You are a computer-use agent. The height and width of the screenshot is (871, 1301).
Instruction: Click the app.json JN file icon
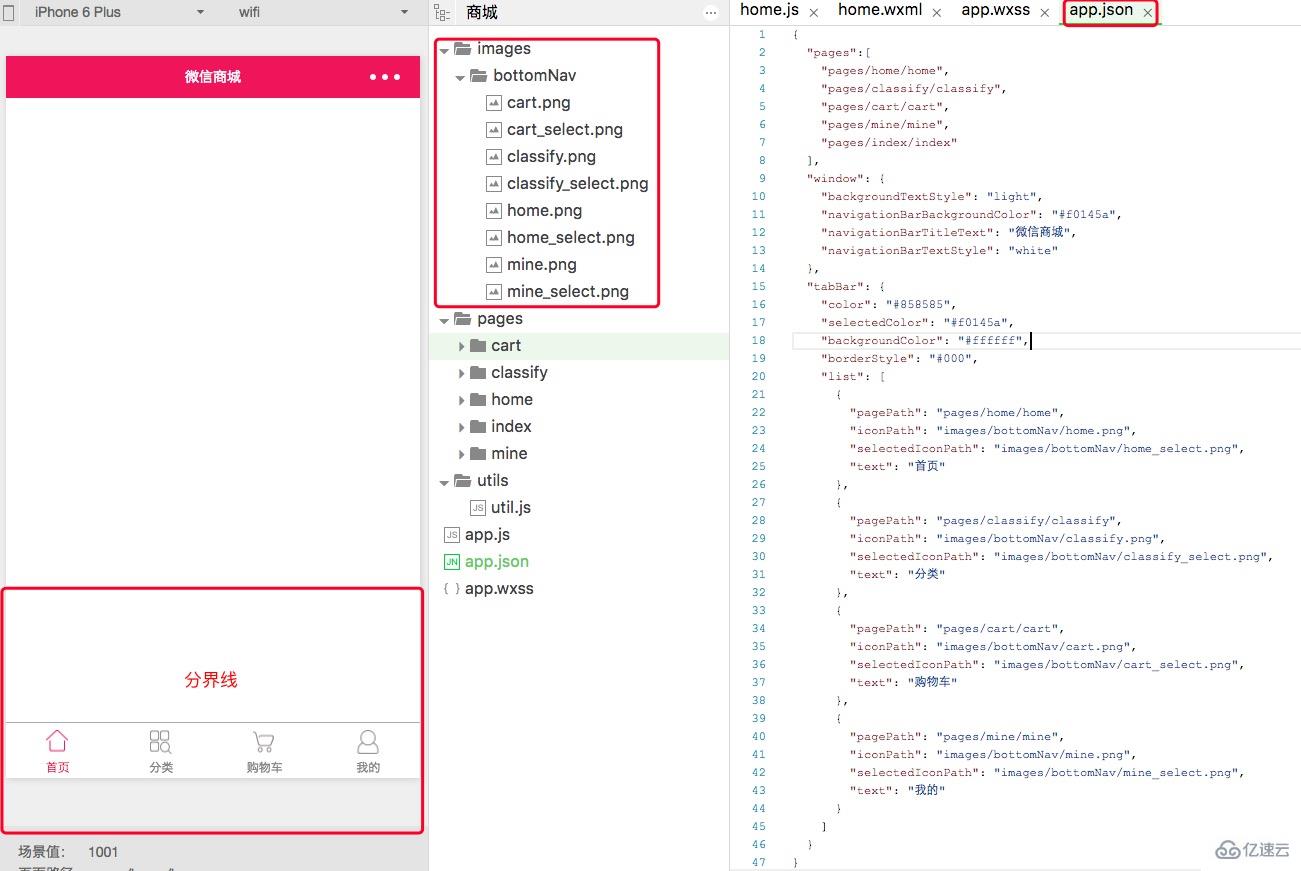click(x=452, y=562)
